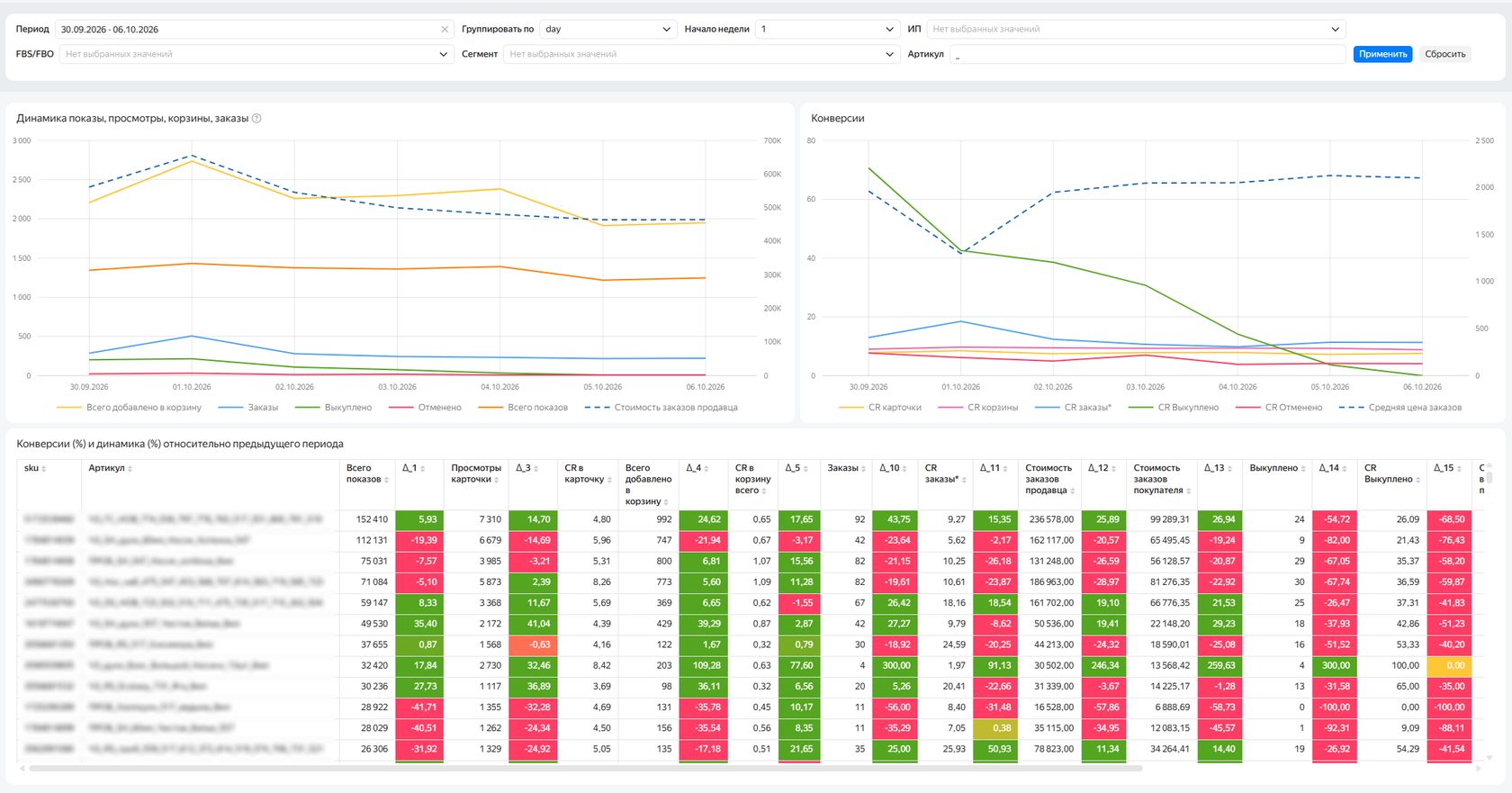1512x793 pixels.
Task: Toggle Стоимость заказов продавца legend series
Action: click(661, 408)
